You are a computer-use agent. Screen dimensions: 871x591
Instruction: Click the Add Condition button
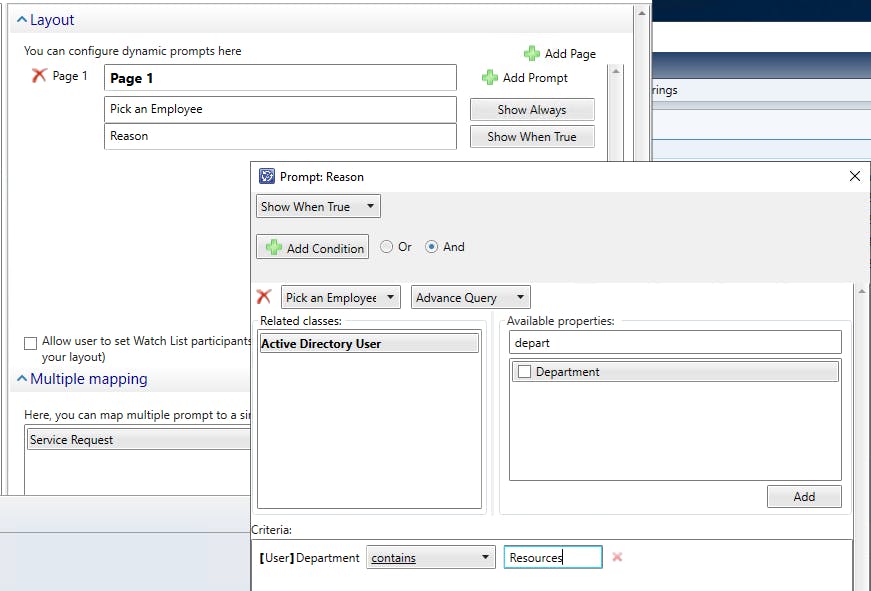[312, 247]
